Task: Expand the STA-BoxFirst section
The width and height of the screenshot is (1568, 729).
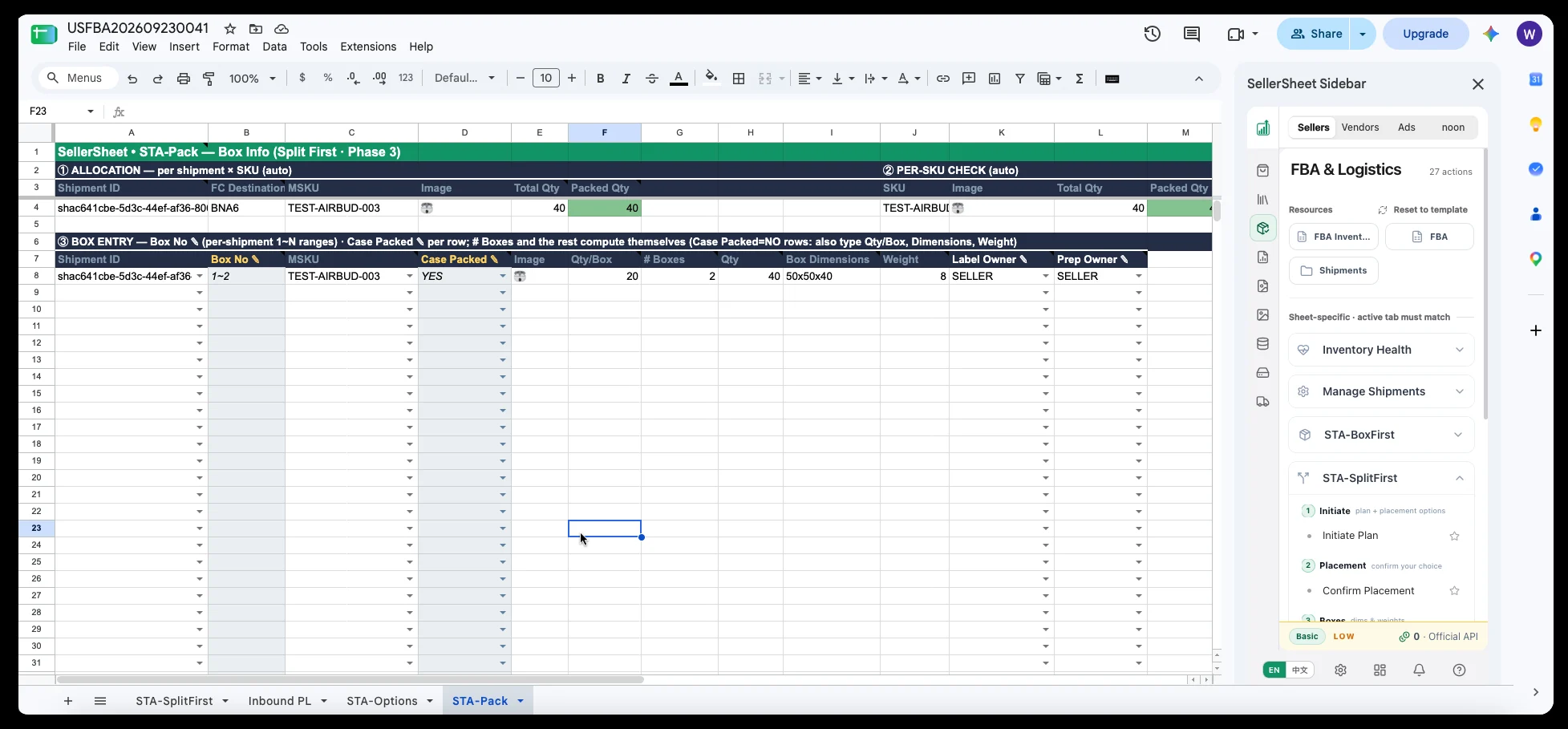Action: click(x=1381, y=435)
